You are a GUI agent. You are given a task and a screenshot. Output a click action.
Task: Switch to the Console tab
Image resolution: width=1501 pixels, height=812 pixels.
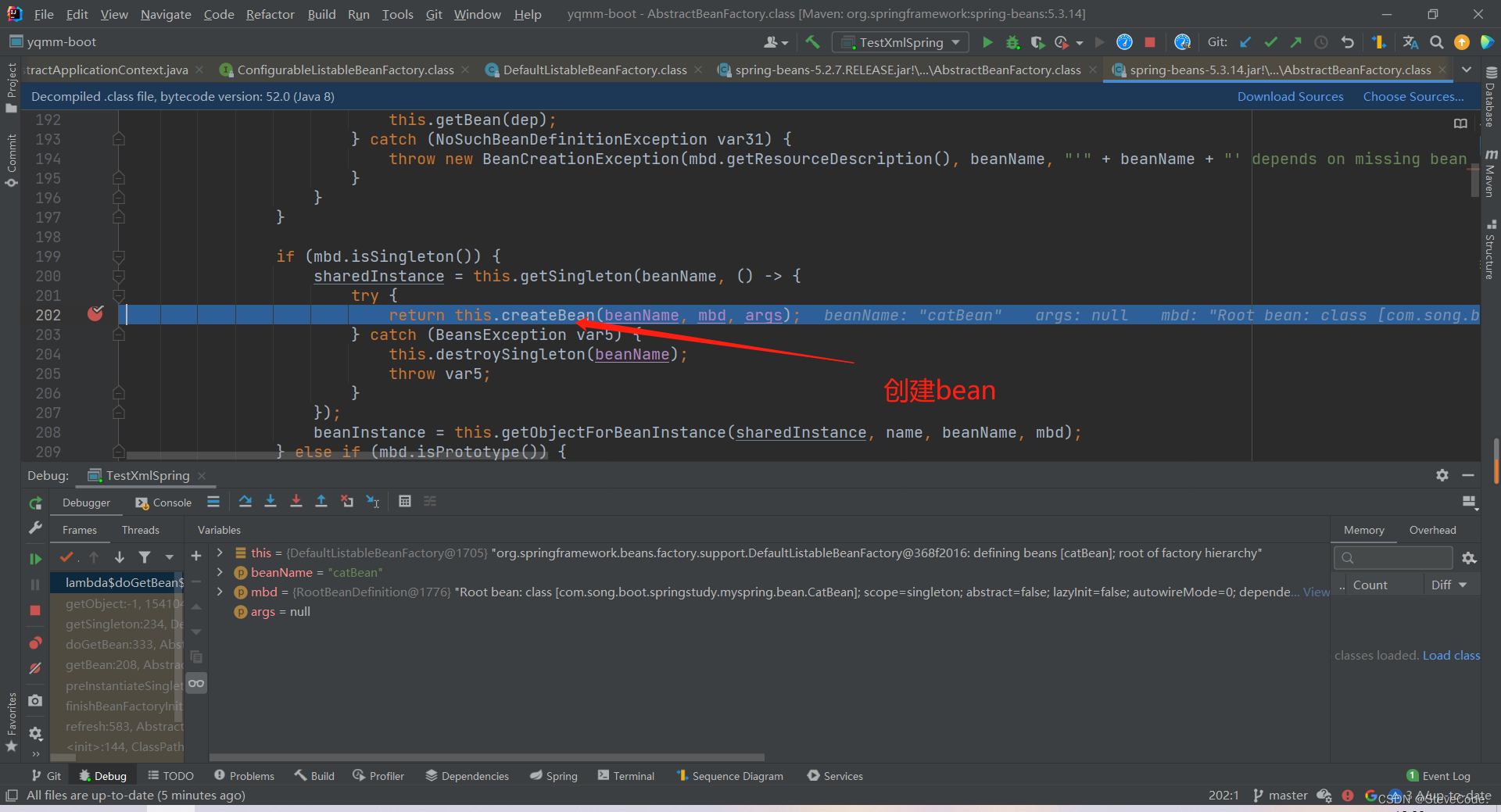(163, 503)
